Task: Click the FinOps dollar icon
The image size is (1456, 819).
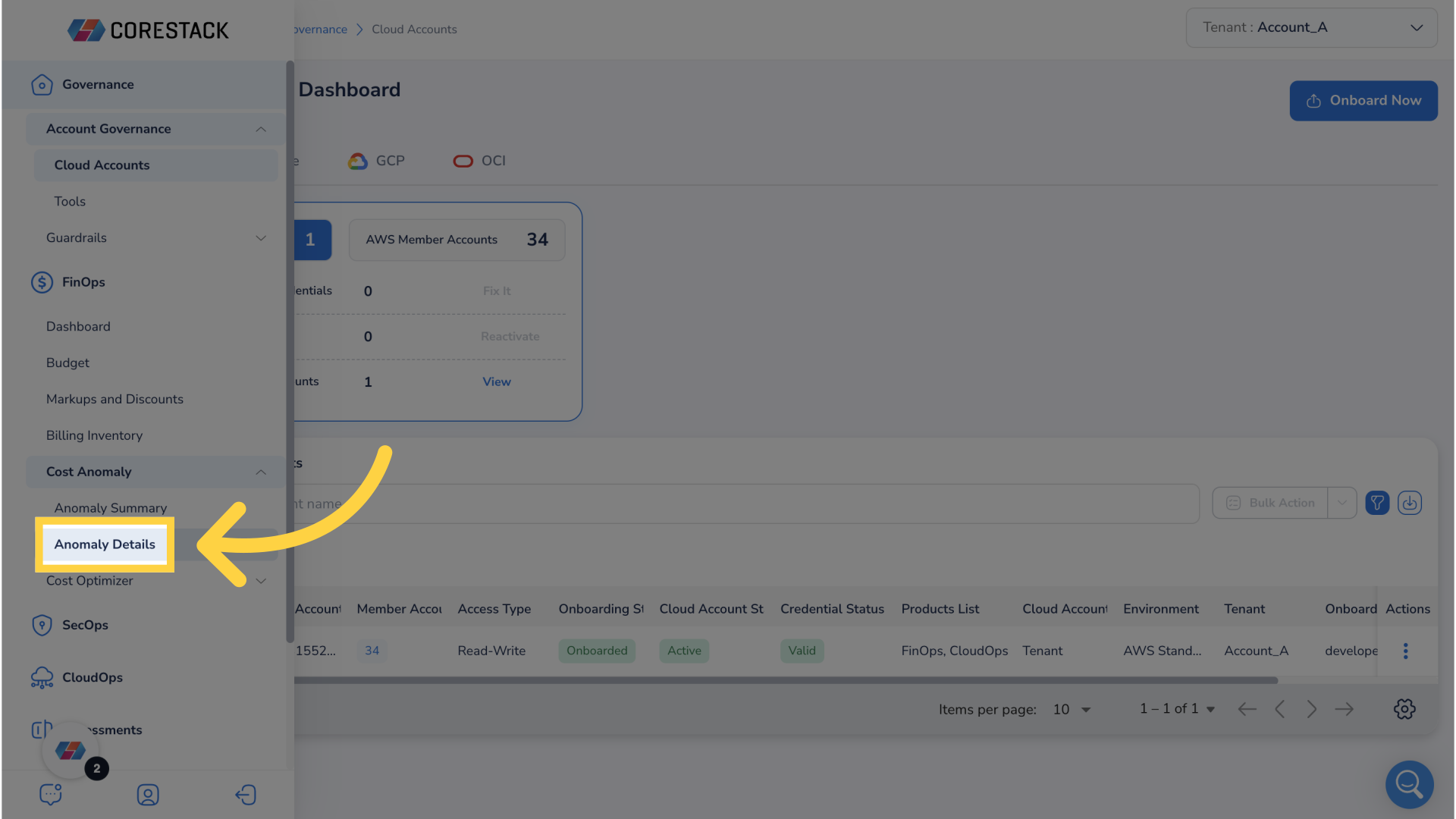Action: click(42, 282)
